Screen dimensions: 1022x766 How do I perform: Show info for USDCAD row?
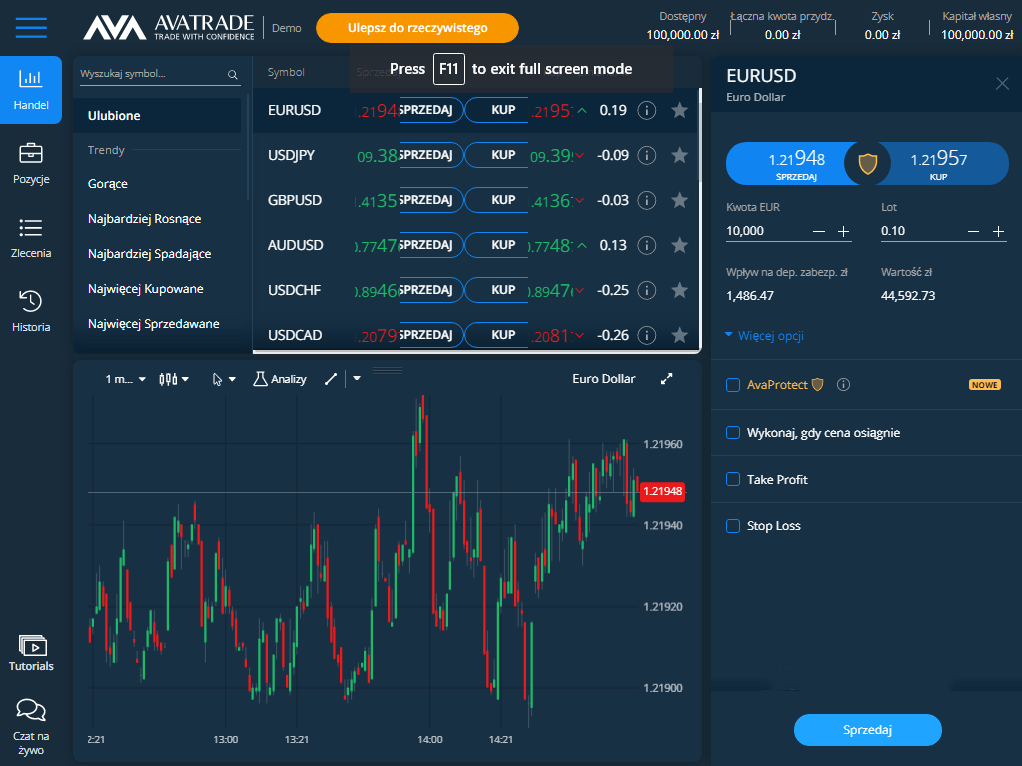click(x=646, y=335)
